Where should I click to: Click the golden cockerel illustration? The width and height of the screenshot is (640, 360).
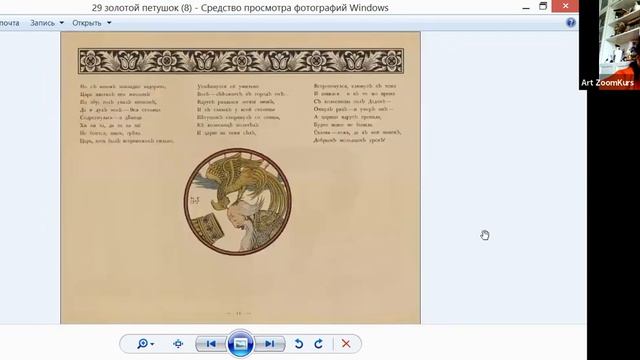[x=238, y=202]
